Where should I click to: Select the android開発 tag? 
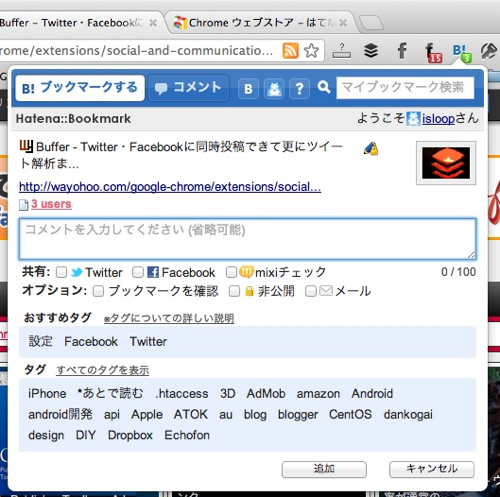(x=60, y=415)
